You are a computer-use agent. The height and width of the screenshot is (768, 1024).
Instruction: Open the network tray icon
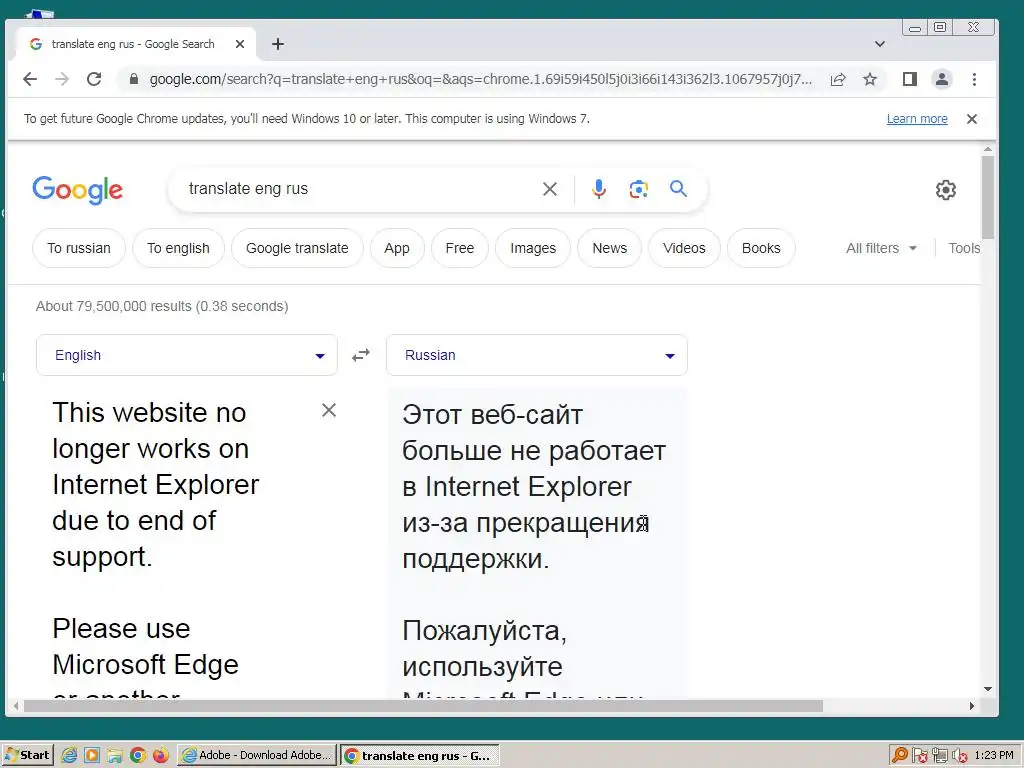pyautogui.click(x=940, y=756)
